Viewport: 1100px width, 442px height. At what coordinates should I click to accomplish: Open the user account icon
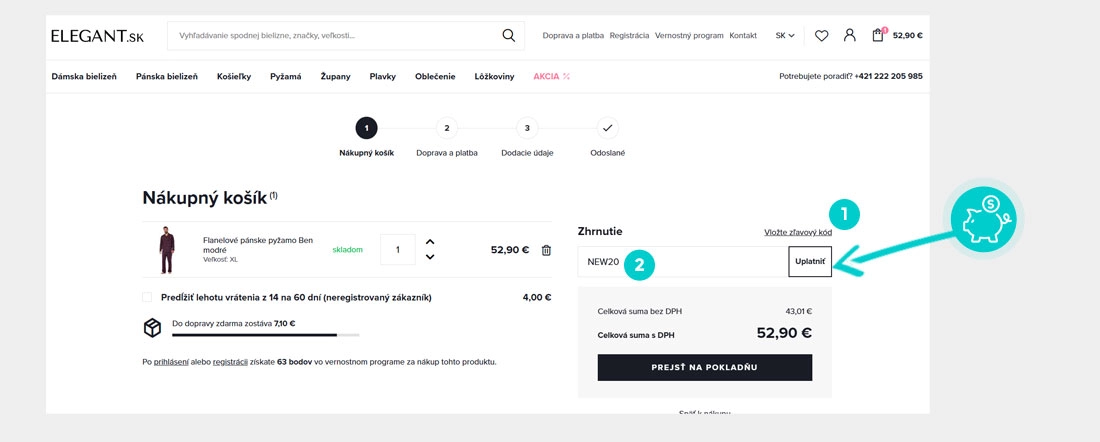(849, 35)
